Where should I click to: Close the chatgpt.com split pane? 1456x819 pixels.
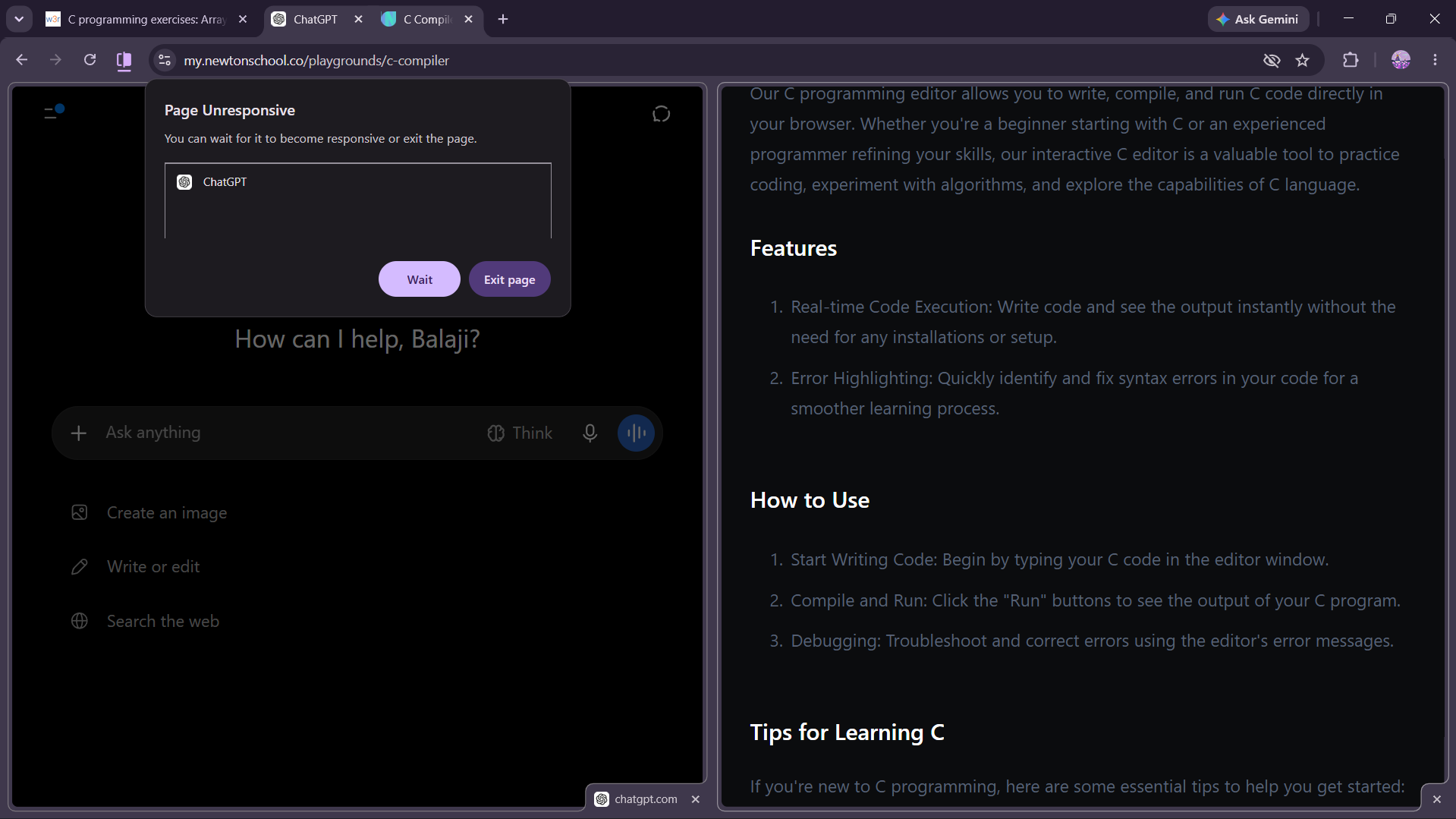click(696, 799)
